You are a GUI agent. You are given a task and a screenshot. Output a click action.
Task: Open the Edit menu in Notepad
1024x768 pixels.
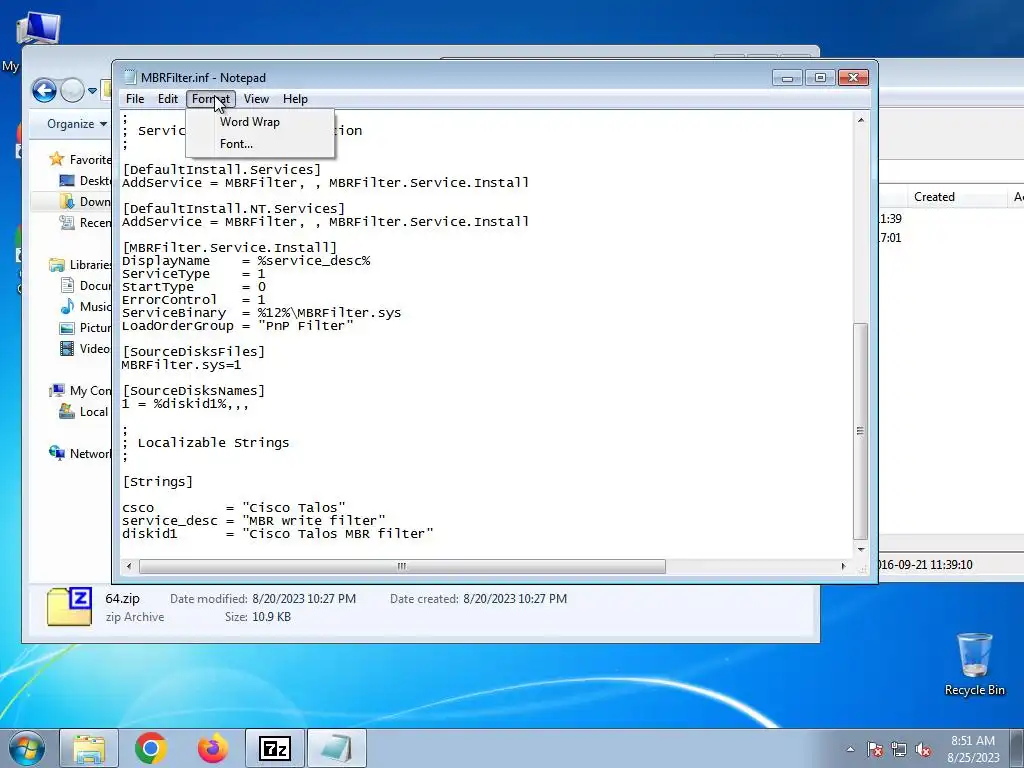168,99
